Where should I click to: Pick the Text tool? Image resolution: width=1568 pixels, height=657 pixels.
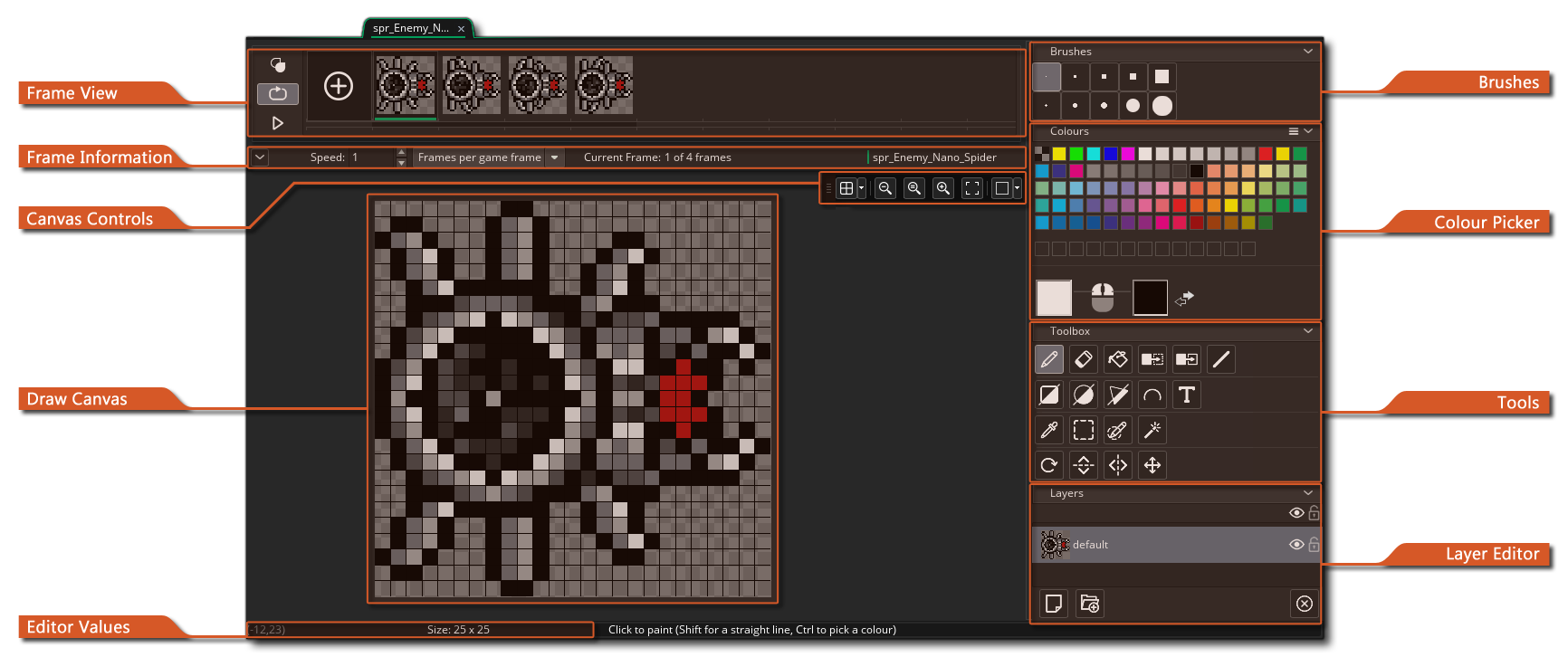(1187, 395)
